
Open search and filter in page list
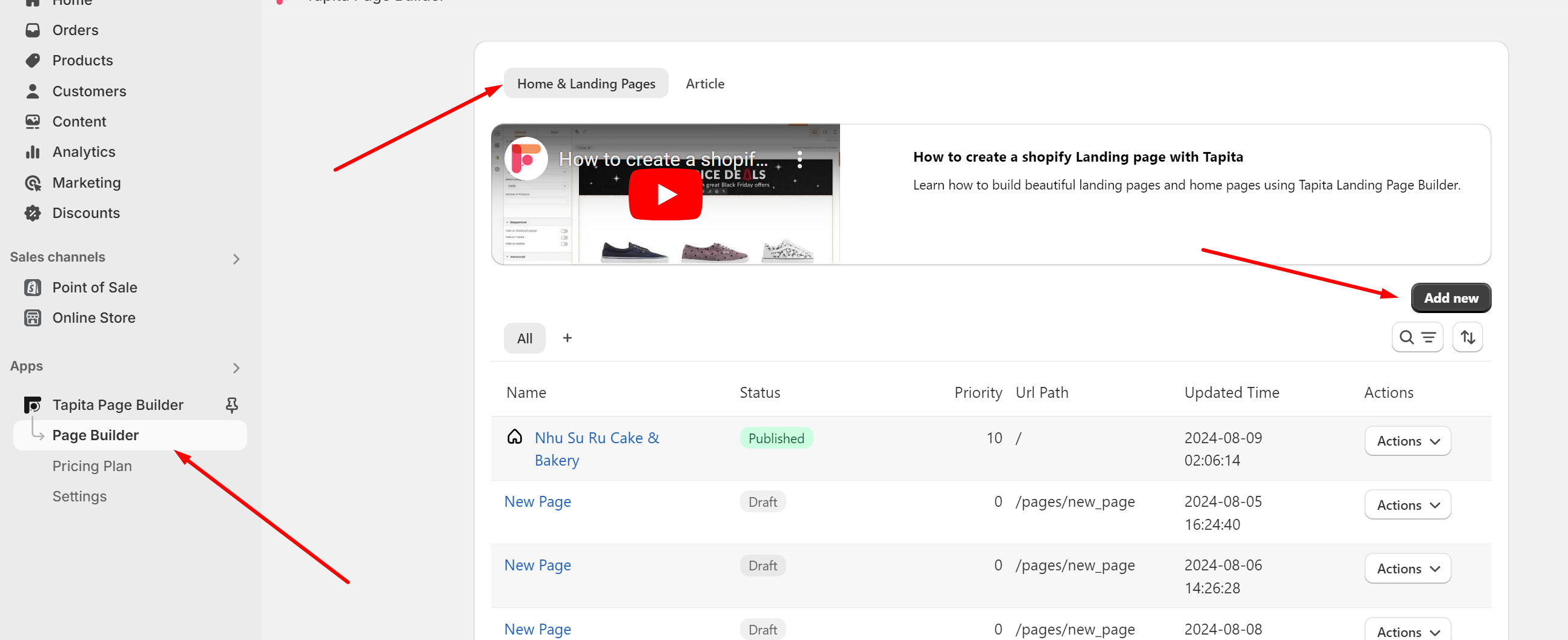point(1417,337)
